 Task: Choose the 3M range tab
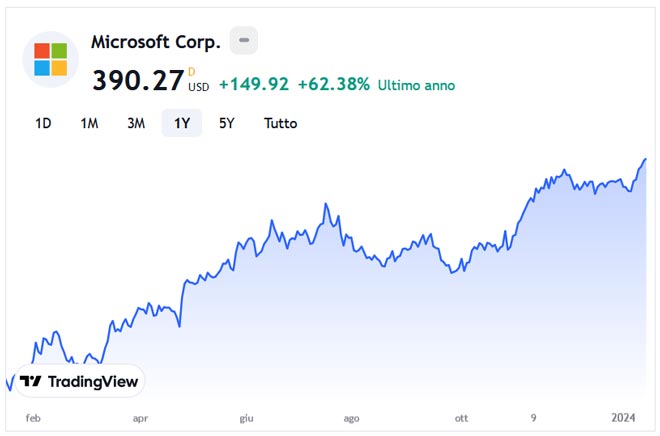136,123
